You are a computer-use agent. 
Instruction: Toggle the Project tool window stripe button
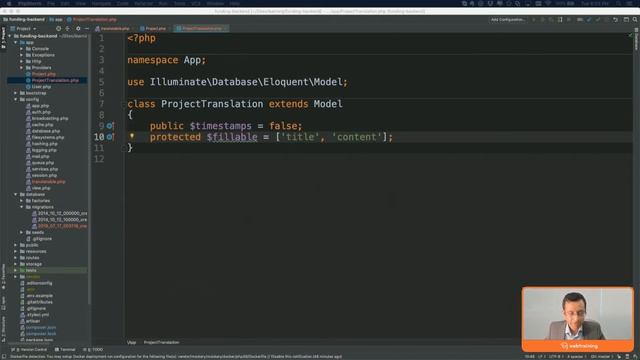click(3, 38)
